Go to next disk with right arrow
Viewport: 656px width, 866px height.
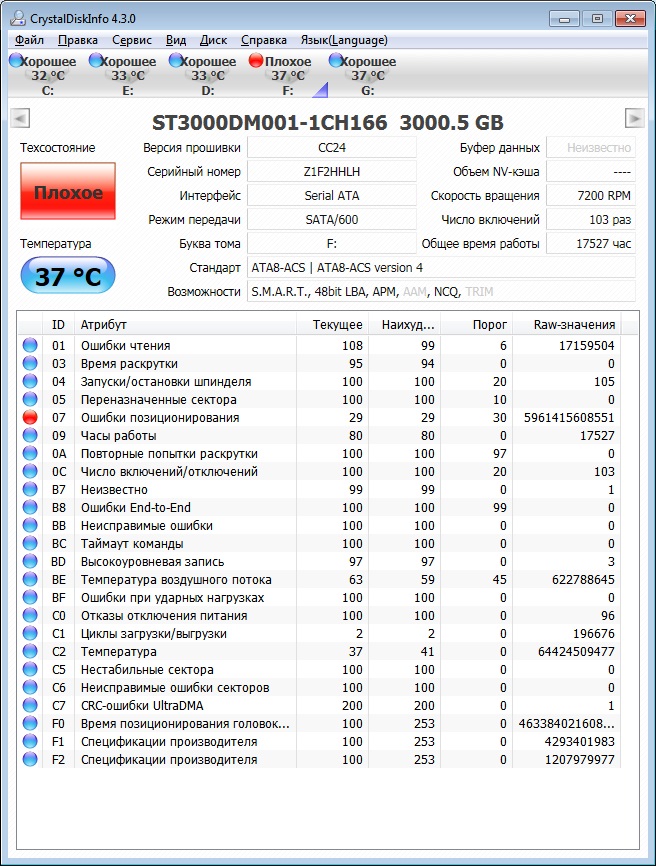coord(634,118)
